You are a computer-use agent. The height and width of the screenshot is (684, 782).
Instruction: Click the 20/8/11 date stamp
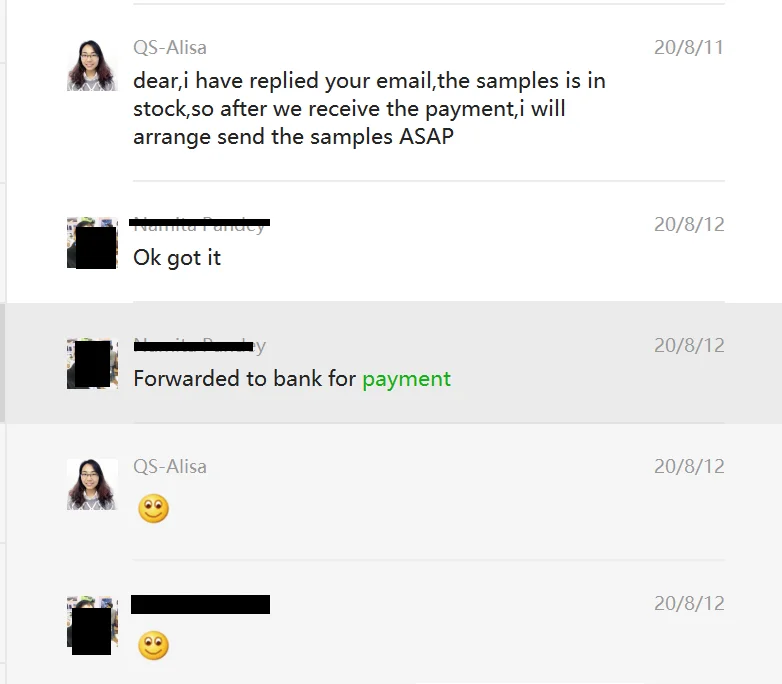pos(688,47)
